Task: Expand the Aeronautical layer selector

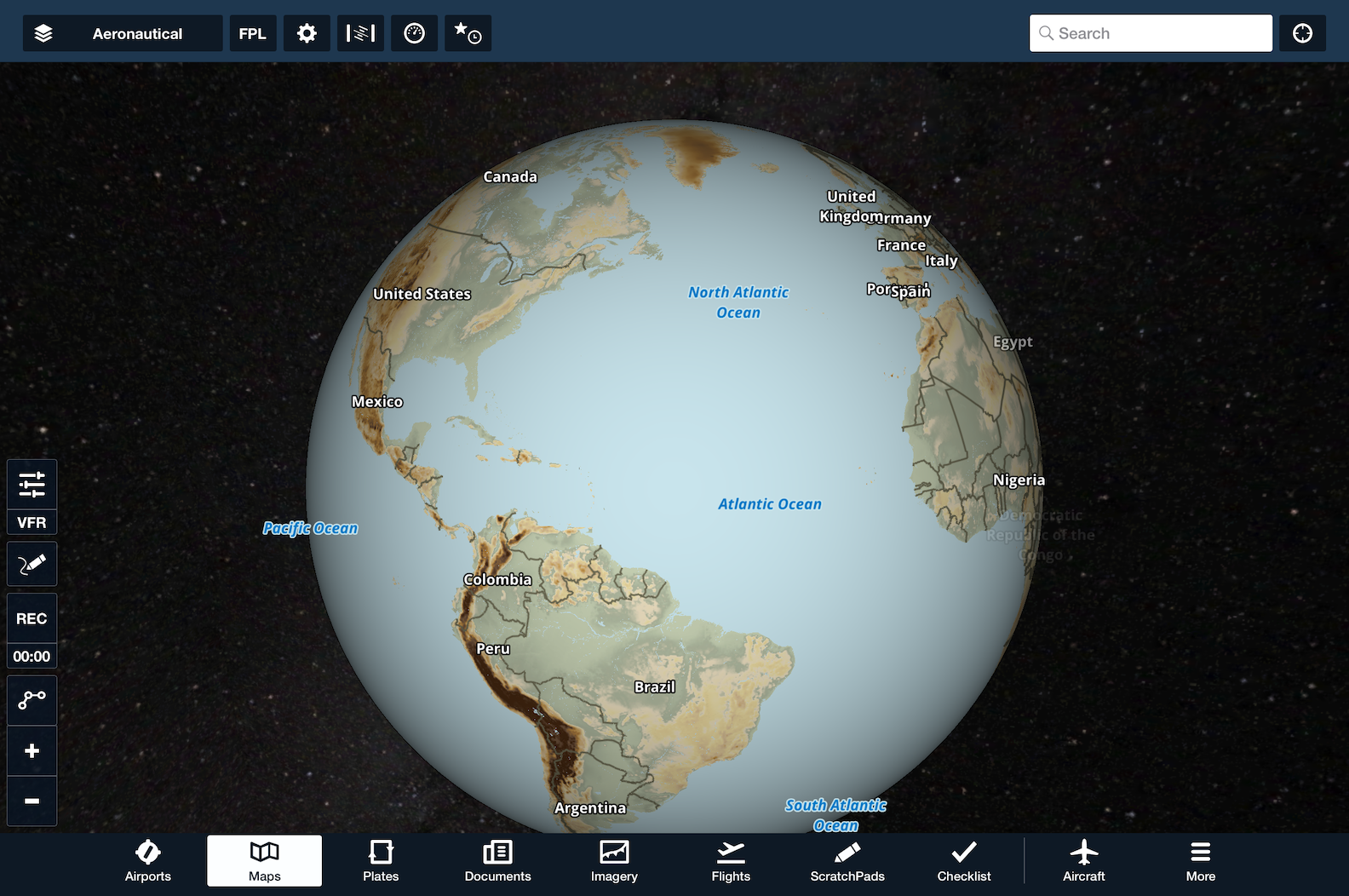Action: click(x=137, y=33)
